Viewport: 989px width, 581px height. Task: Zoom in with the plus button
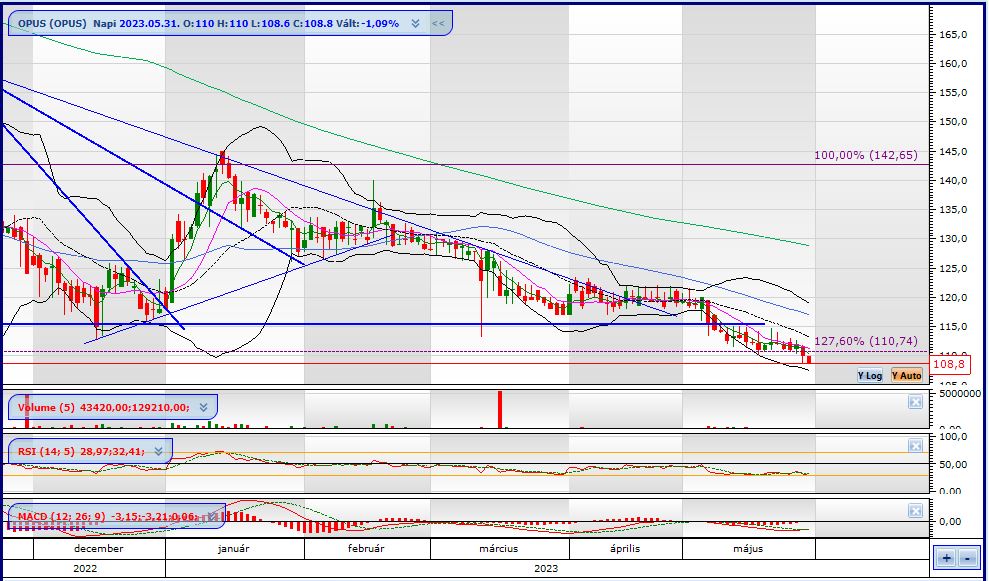946,558
